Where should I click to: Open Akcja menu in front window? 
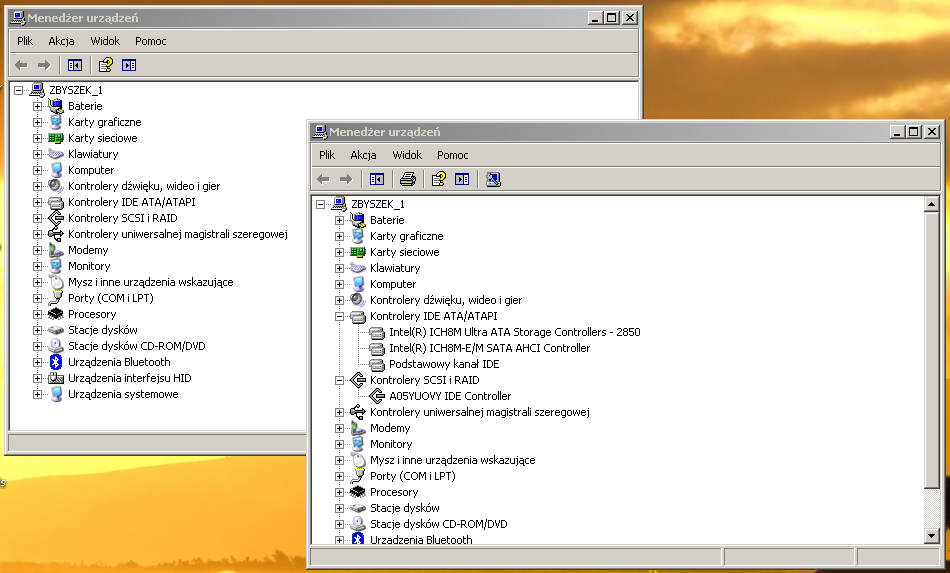[x=364, y=155]
